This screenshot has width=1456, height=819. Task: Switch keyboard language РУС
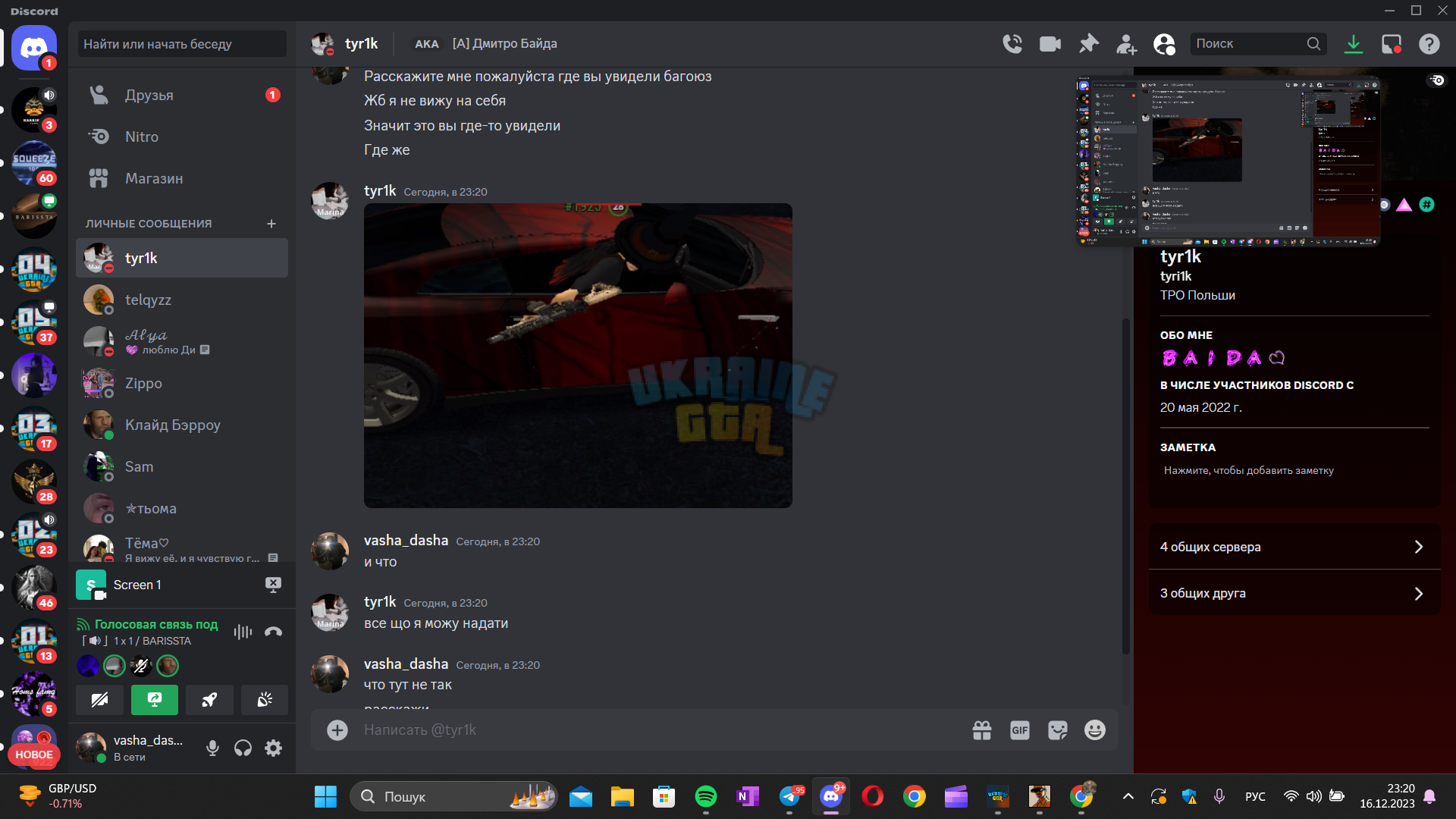(x=1255, y=797)
